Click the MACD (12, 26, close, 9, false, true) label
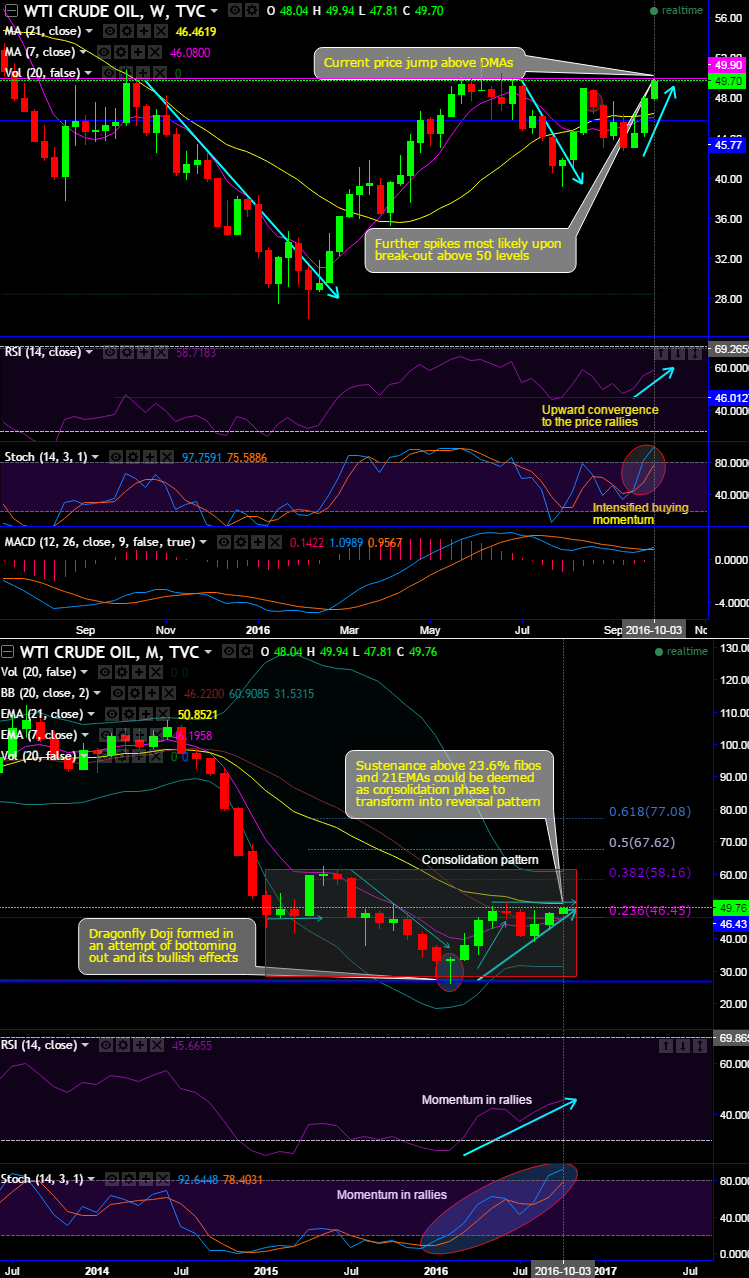This screenshot has width=749, height=1278. [x=99, y=542]
